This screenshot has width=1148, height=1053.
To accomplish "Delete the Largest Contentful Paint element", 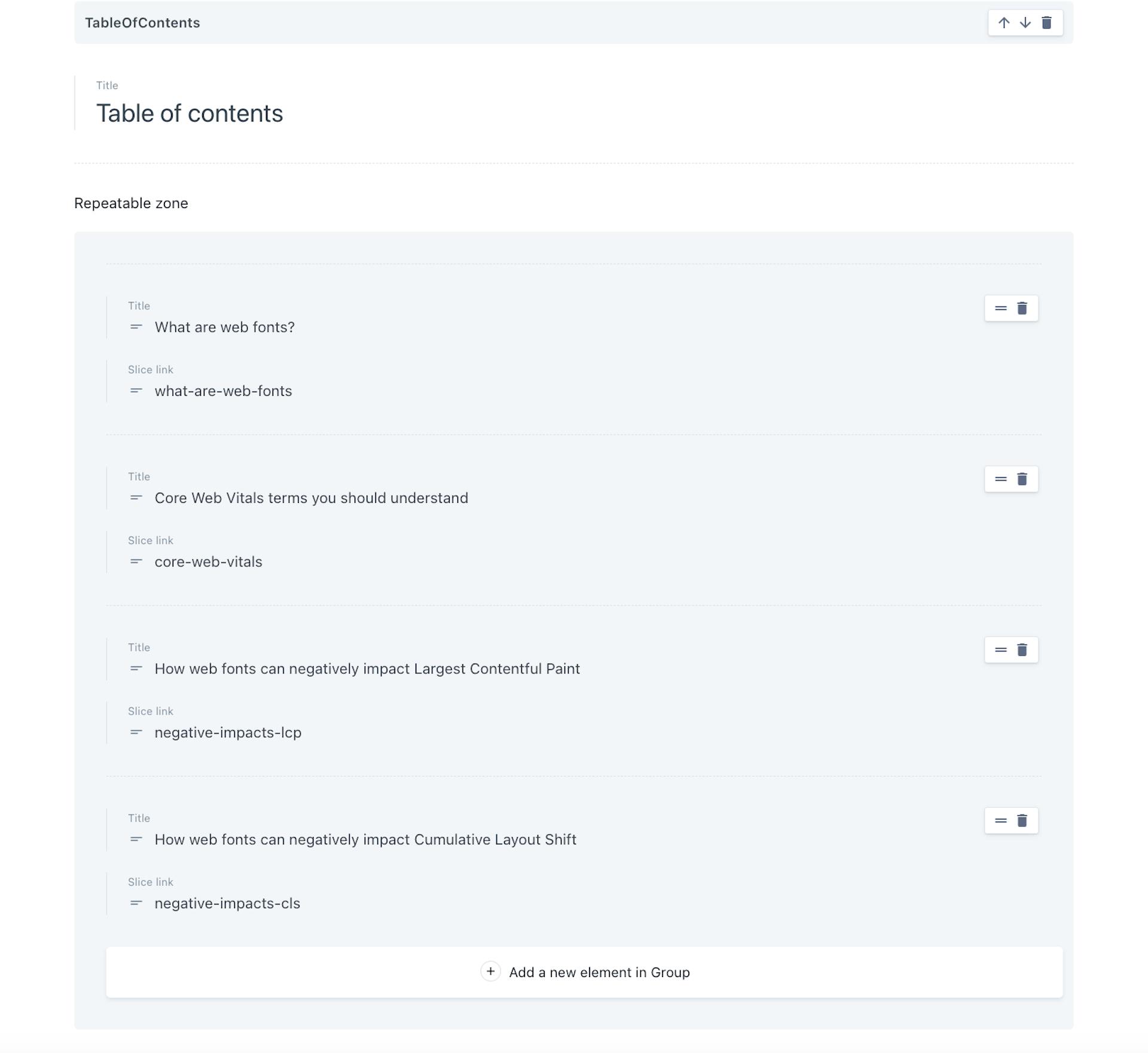I will pos(1022,650).
